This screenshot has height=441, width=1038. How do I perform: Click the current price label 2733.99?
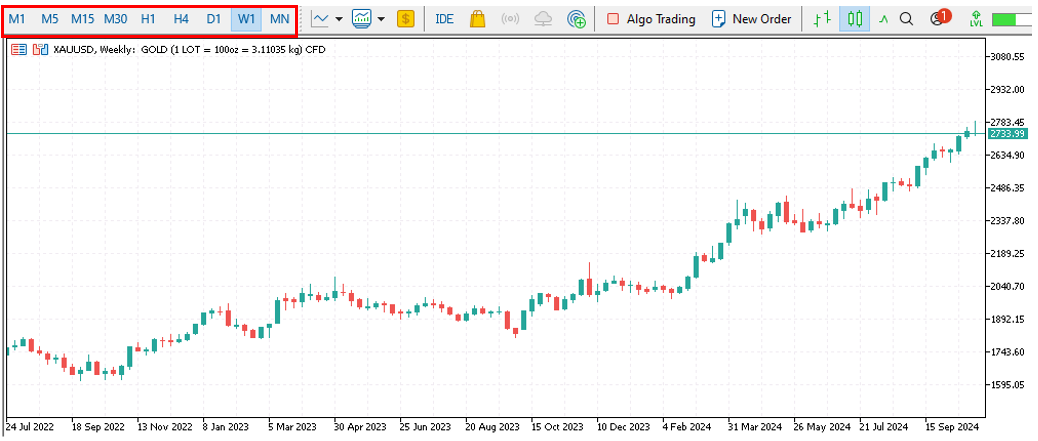[1006, 134]
